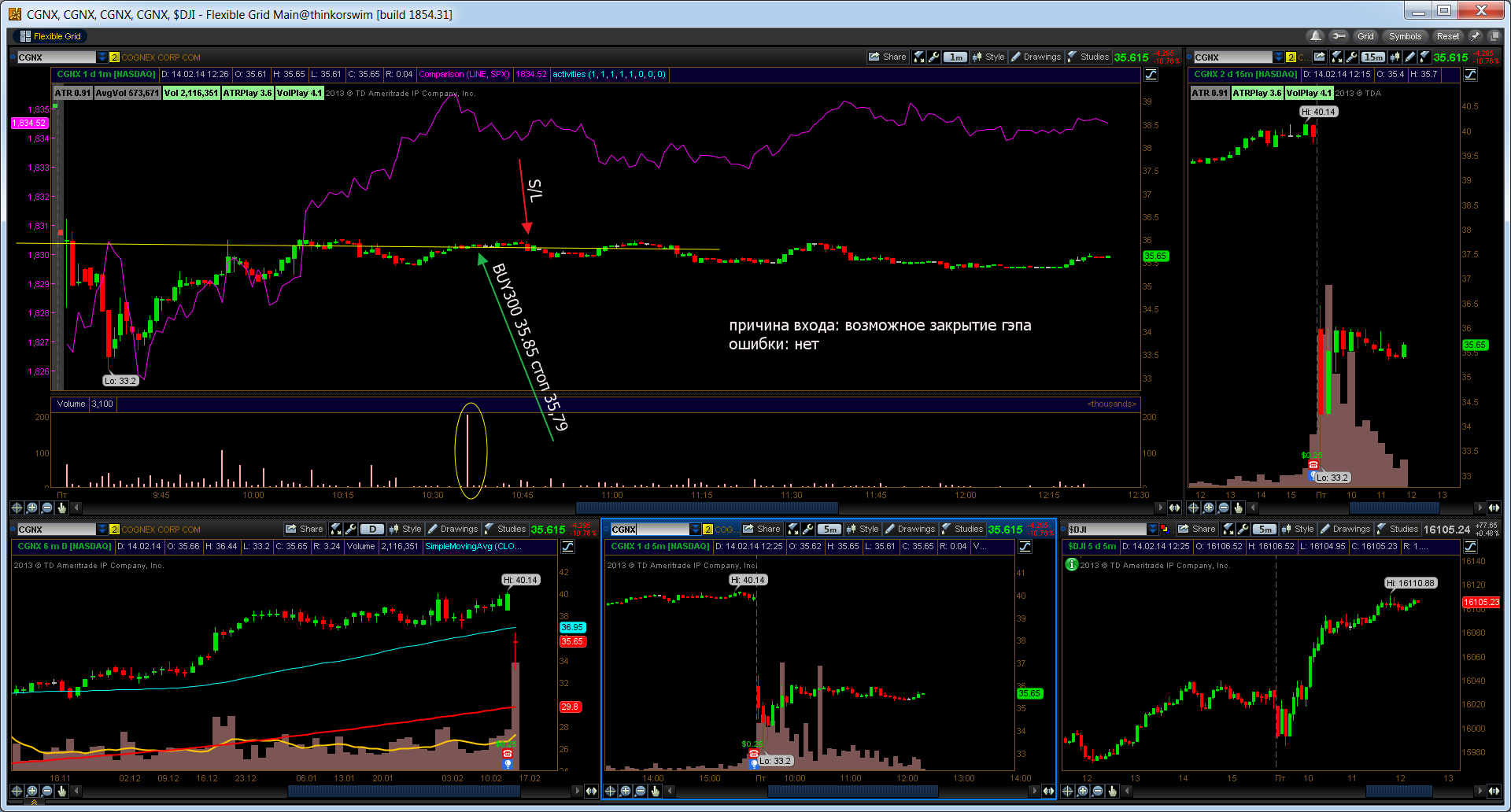Image resolution: width=1511 pixels, height=812 pixels.
Task: Click the detach window icon in top bar
Action: (1494, 36)
